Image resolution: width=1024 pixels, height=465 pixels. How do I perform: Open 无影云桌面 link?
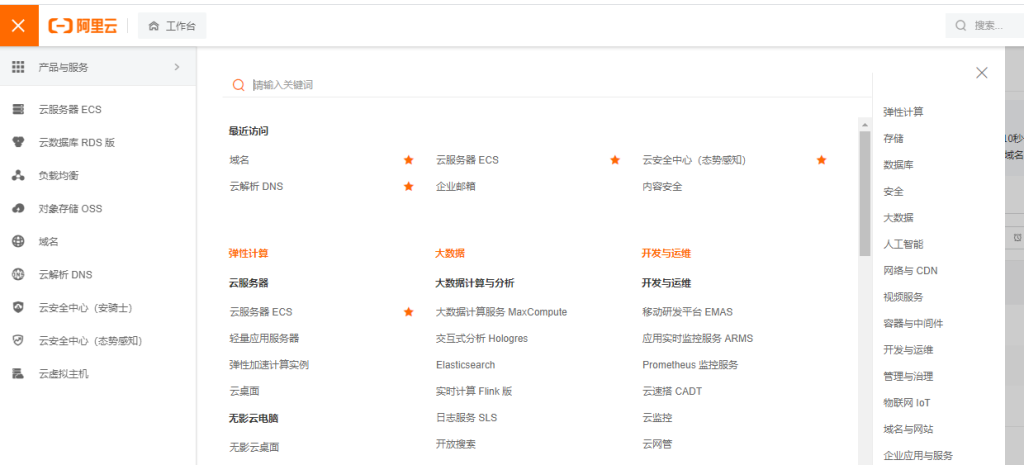point(254,447)
